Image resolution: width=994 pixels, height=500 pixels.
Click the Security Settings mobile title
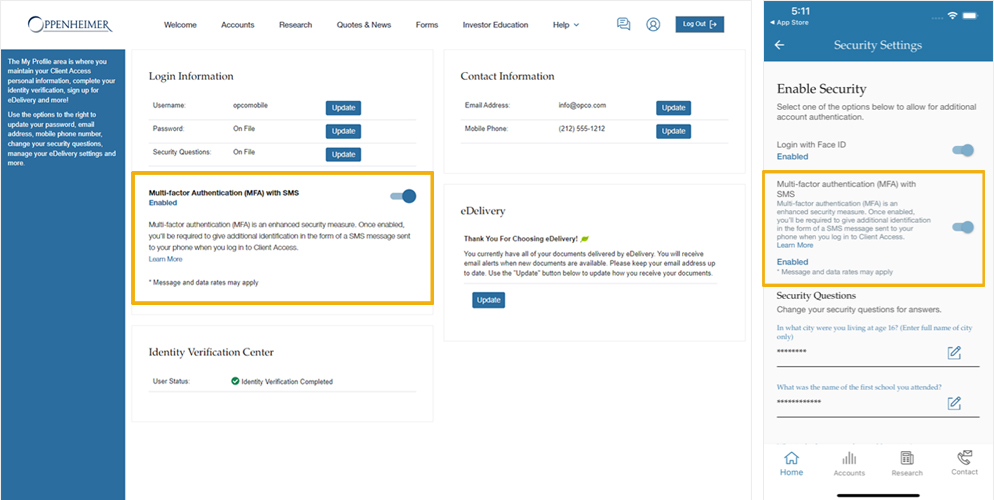click(x=878, y=45)
